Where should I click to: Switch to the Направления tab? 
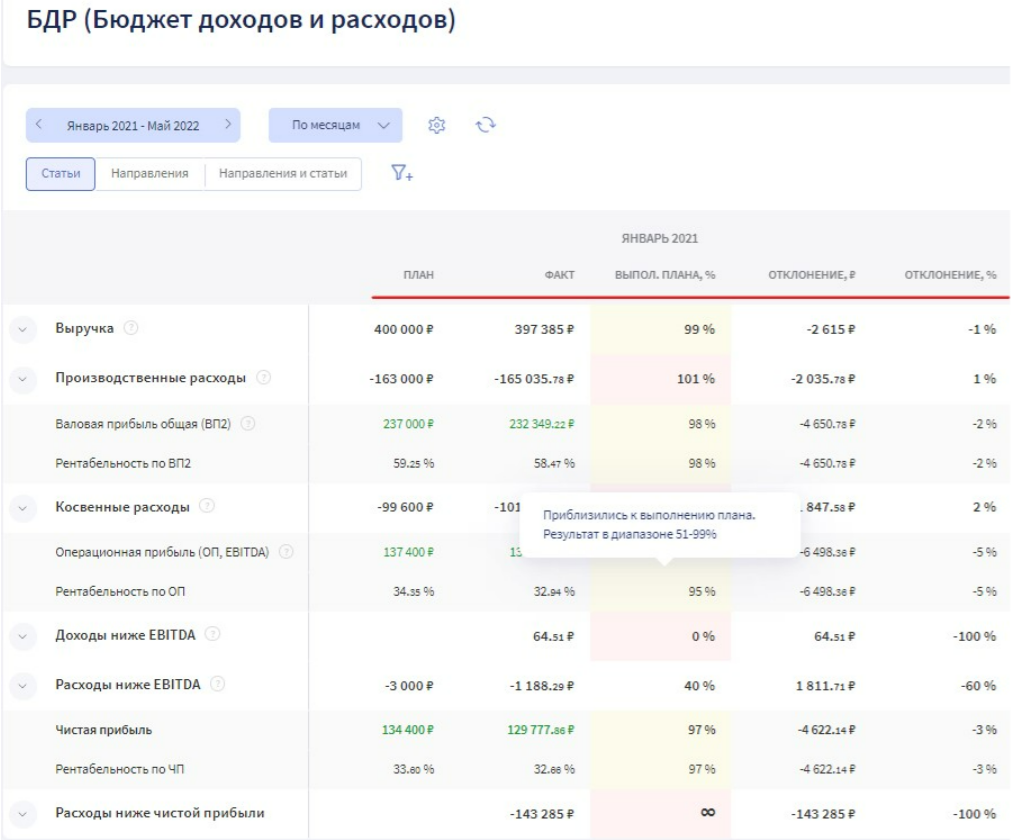pyautogui.click(x=149, y=174)
